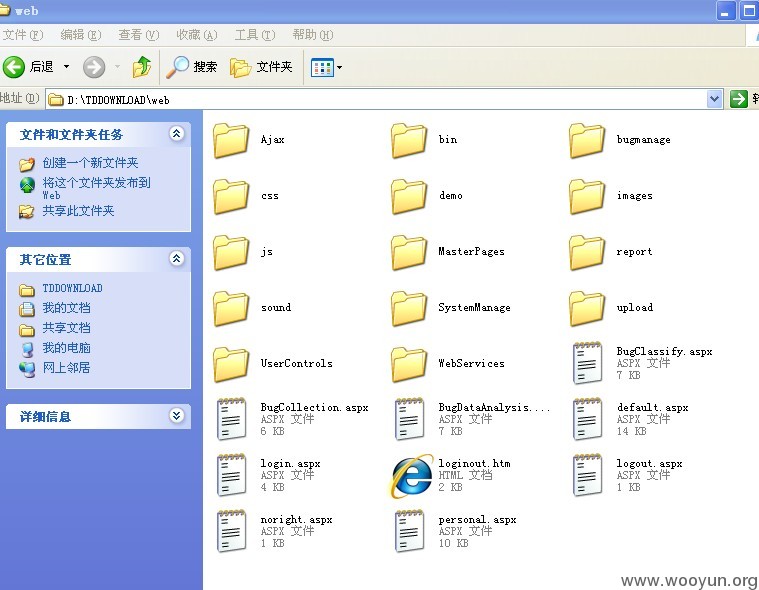The width and height of the screenshot is (759, 590).
Task: Select the images folder icon
Action: tap(587, 197)
